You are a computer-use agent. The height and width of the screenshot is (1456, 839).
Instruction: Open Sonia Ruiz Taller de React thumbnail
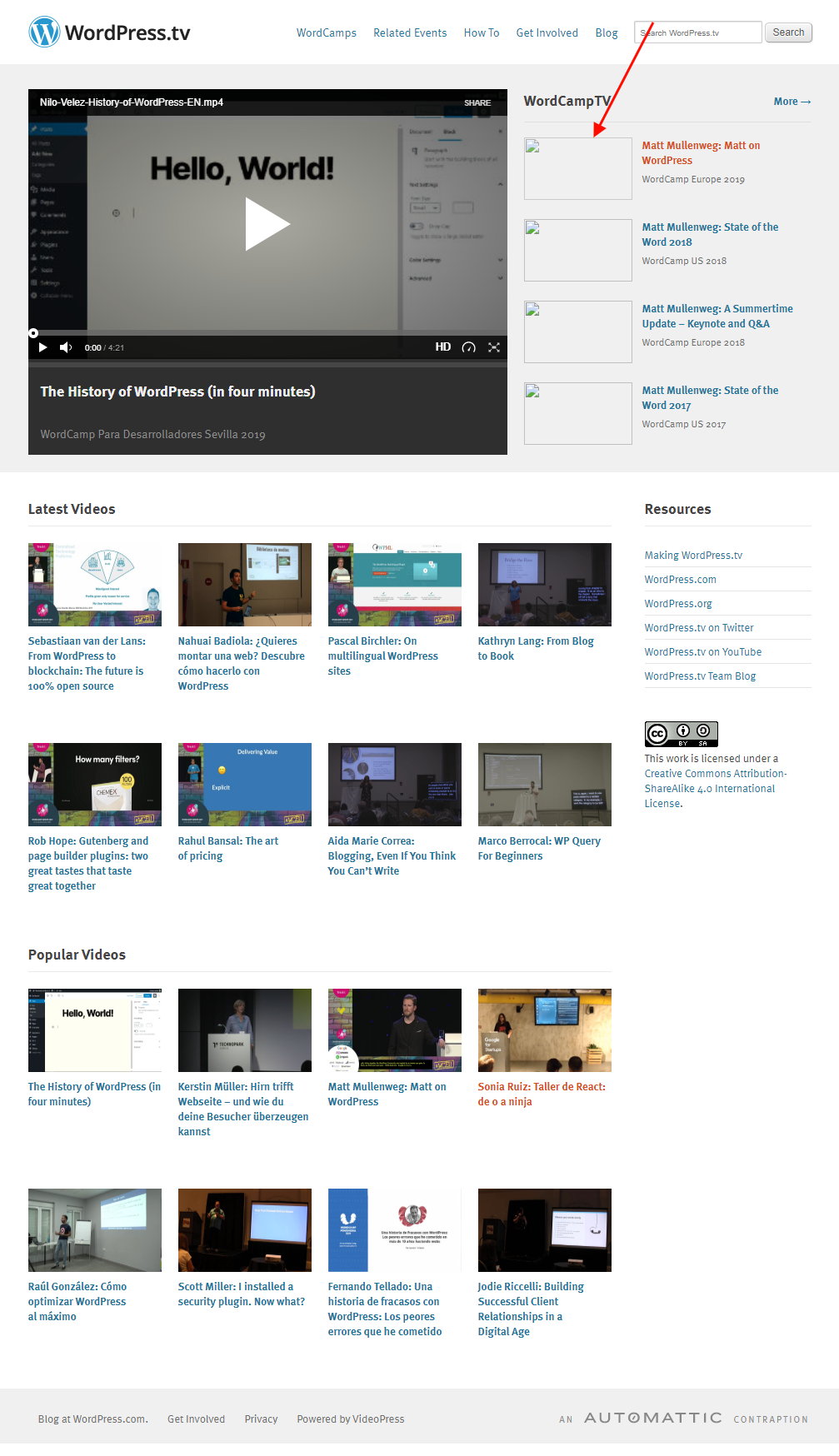[545, 1030]
